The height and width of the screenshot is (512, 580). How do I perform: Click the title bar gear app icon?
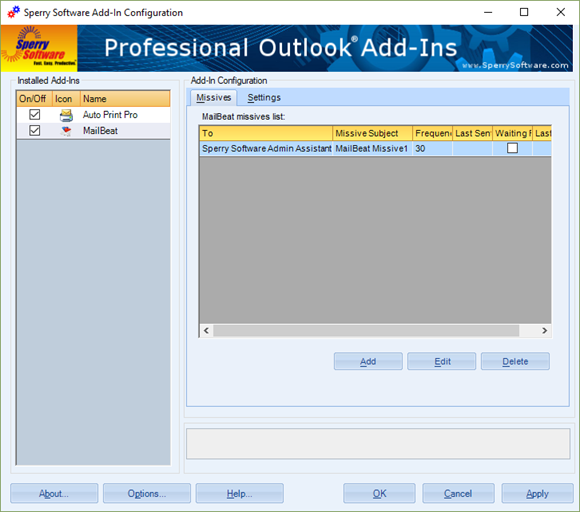coord(14,12)
